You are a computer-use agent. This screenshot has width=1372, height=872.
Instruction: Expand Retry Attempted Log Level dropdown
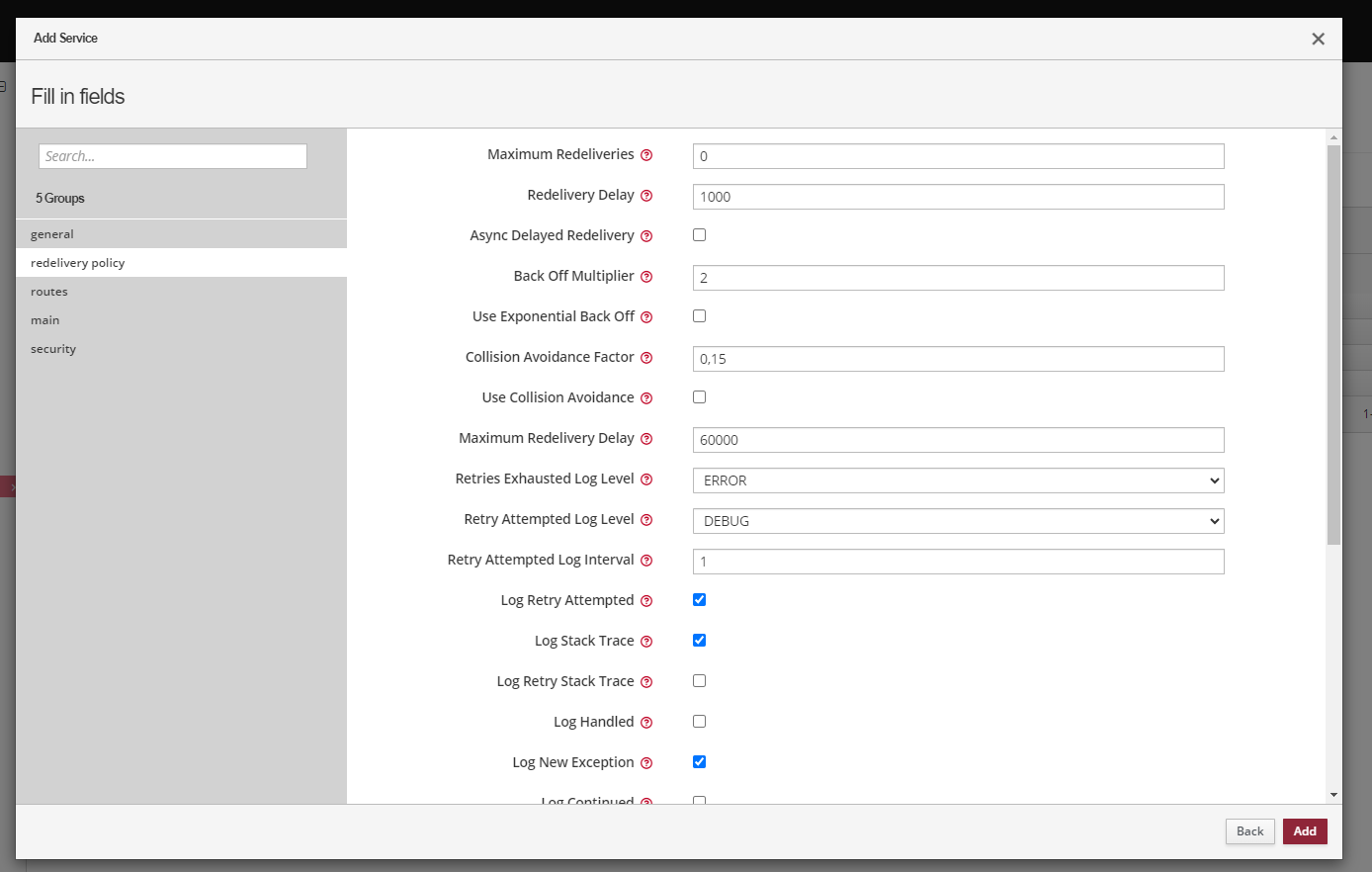958,521
